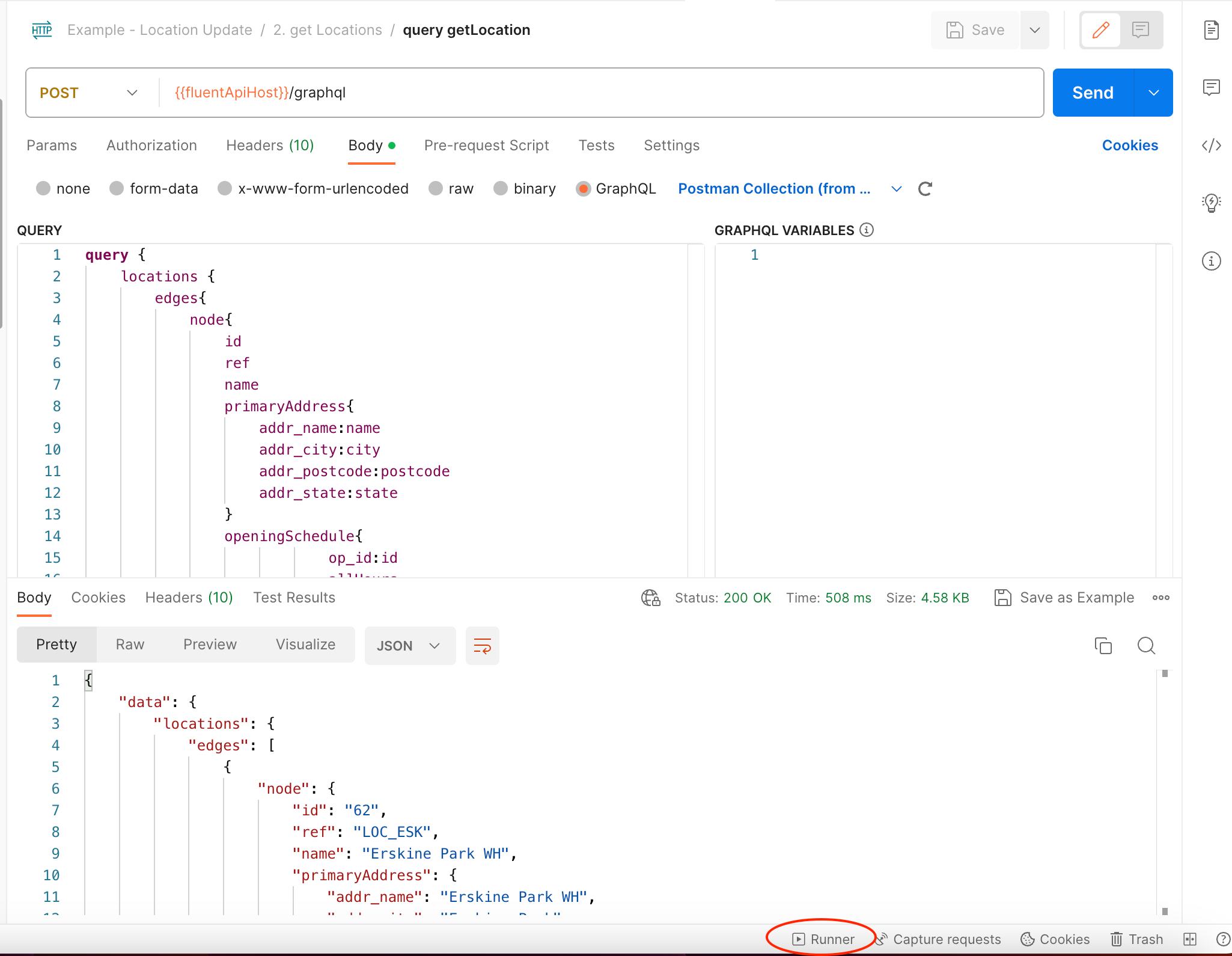This screenshot has height=956, width=1232.
Task: Select the Pretty response view tab
Action: (56, 644)
